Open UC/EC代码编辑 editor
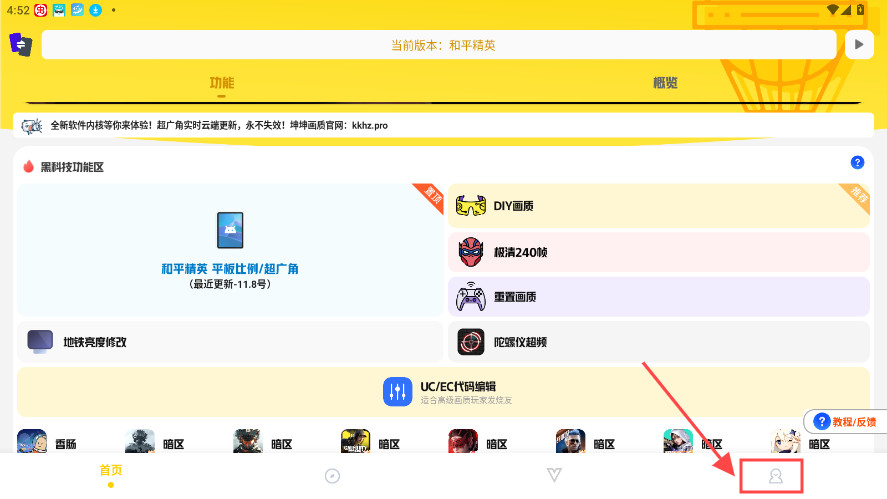 point(444,392)
